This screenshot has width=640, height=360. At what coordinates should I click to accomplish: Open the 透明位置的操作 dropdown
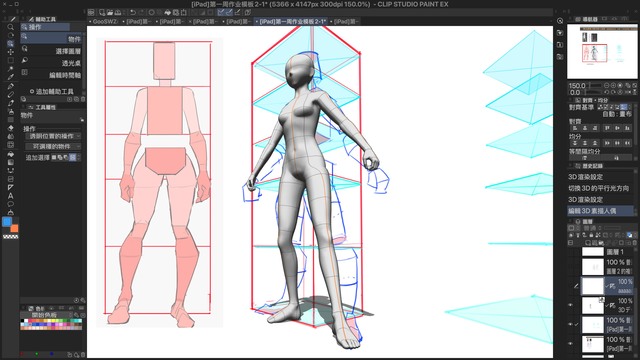(x=53, y=136)
